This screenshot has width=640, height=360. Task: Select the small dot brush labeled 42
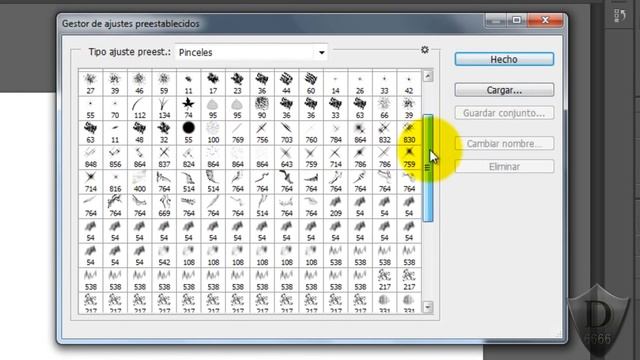[409, 84]
